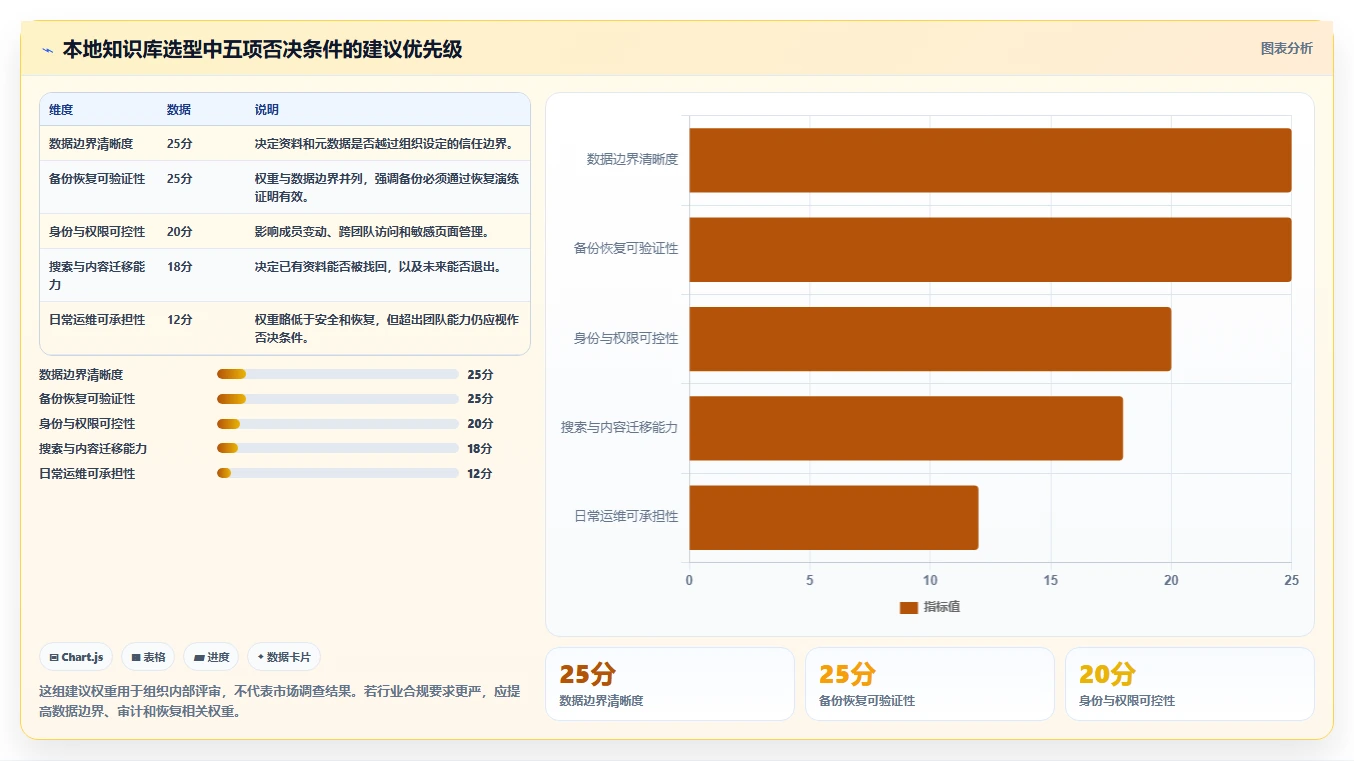Click the 备份恢复可验证性 chart bar
This screenshot has width=1354, height=761.
[990, 249]
